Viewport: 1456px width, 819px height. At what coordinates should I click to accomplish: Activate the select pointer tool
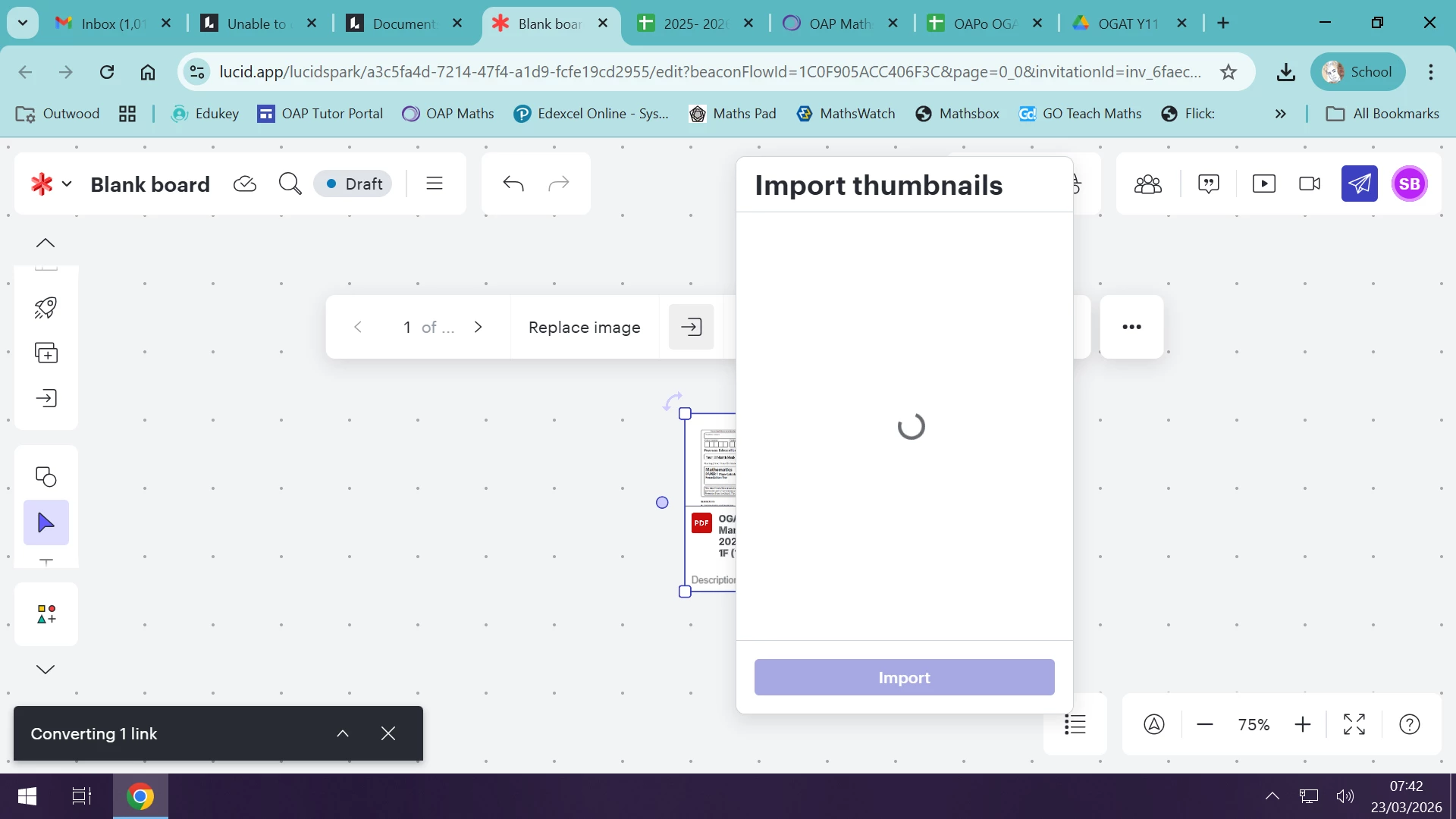[45, 522]
